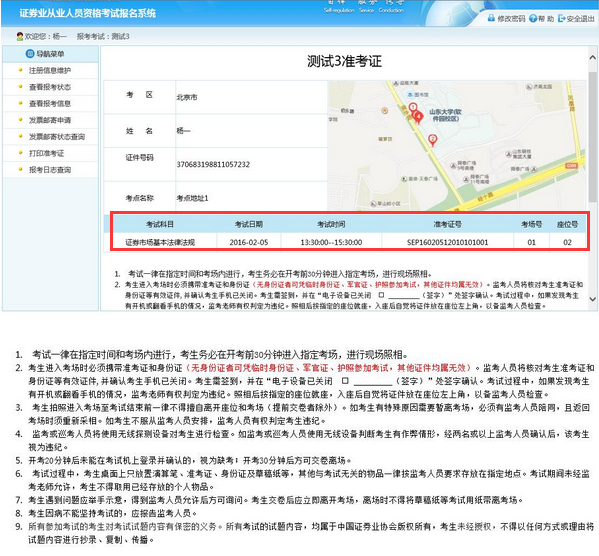Select map marker number 2
The image size is (599, 556).
(x=432, y=140)
